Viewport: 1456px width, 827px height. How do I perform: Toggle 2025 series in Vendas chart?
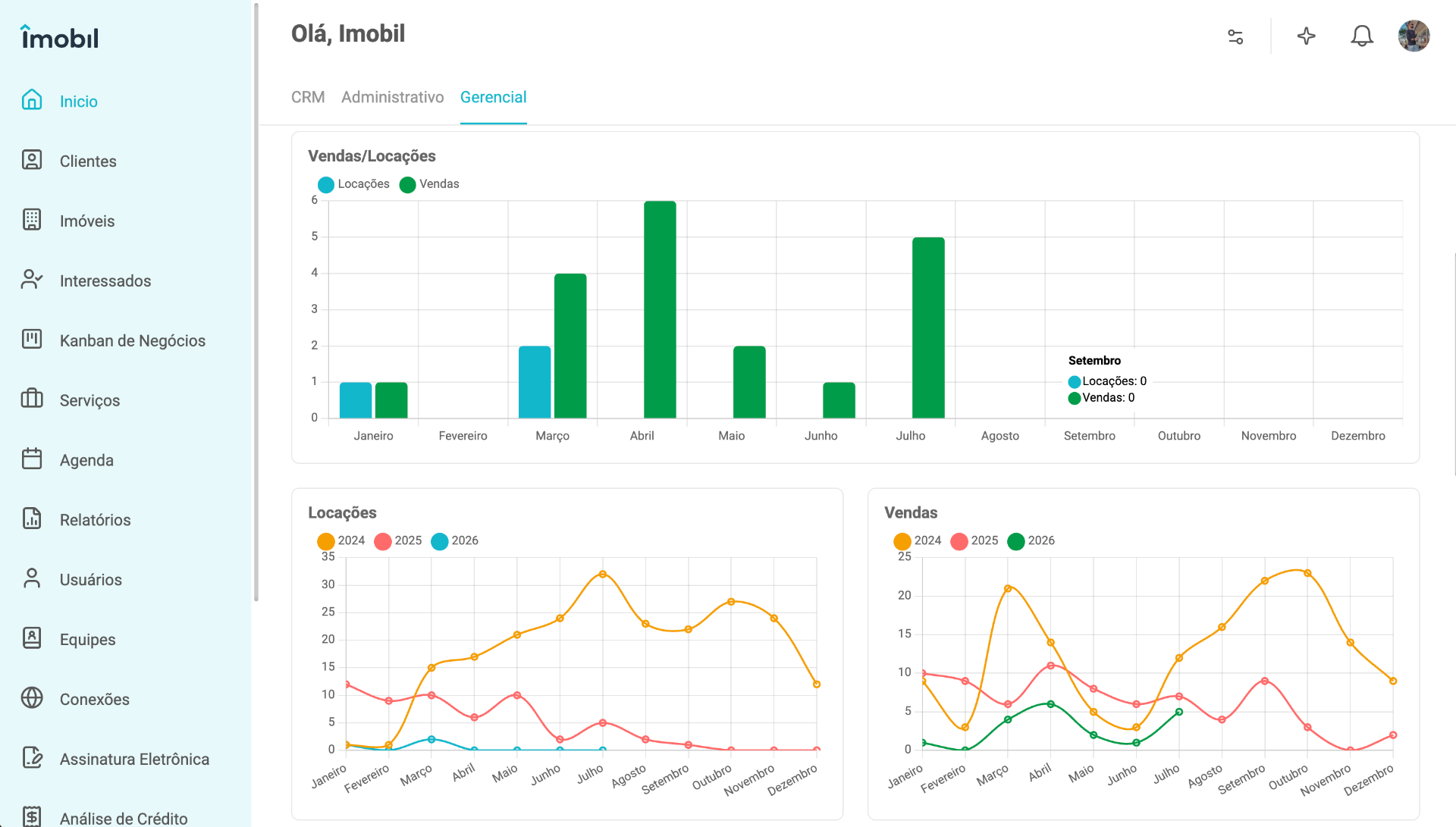point(974,540)
